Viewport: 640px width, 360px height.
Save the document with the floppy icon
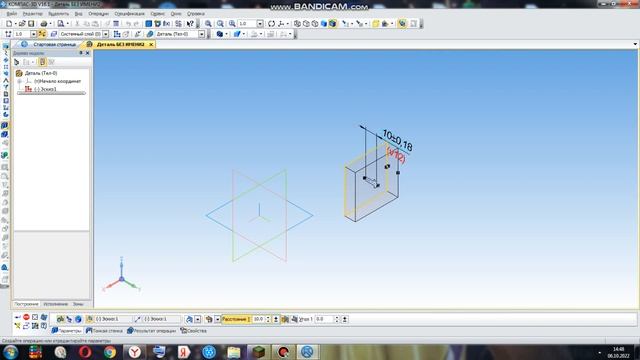[31, 24]
